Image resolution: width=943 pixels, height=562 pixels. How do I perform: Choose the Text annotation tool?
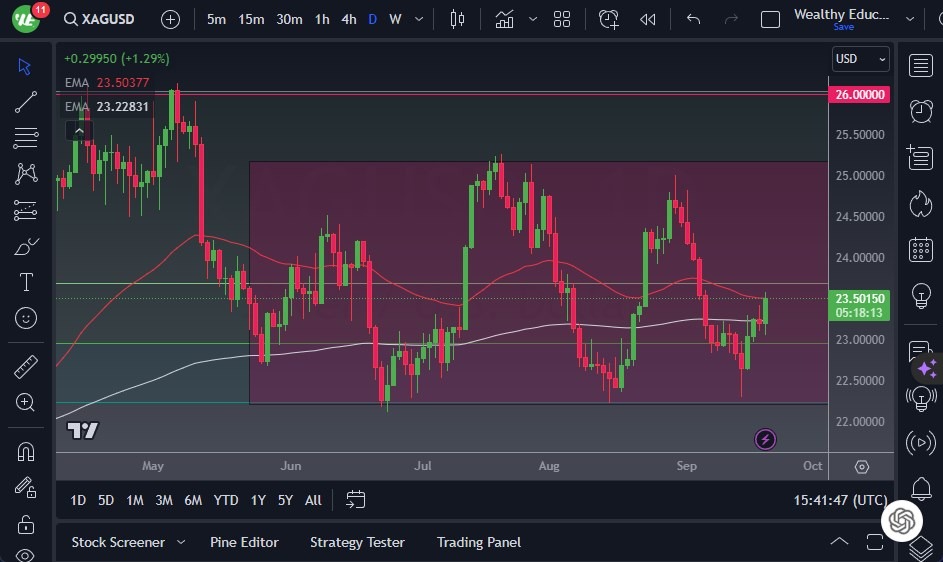click(x=26, y=282)
